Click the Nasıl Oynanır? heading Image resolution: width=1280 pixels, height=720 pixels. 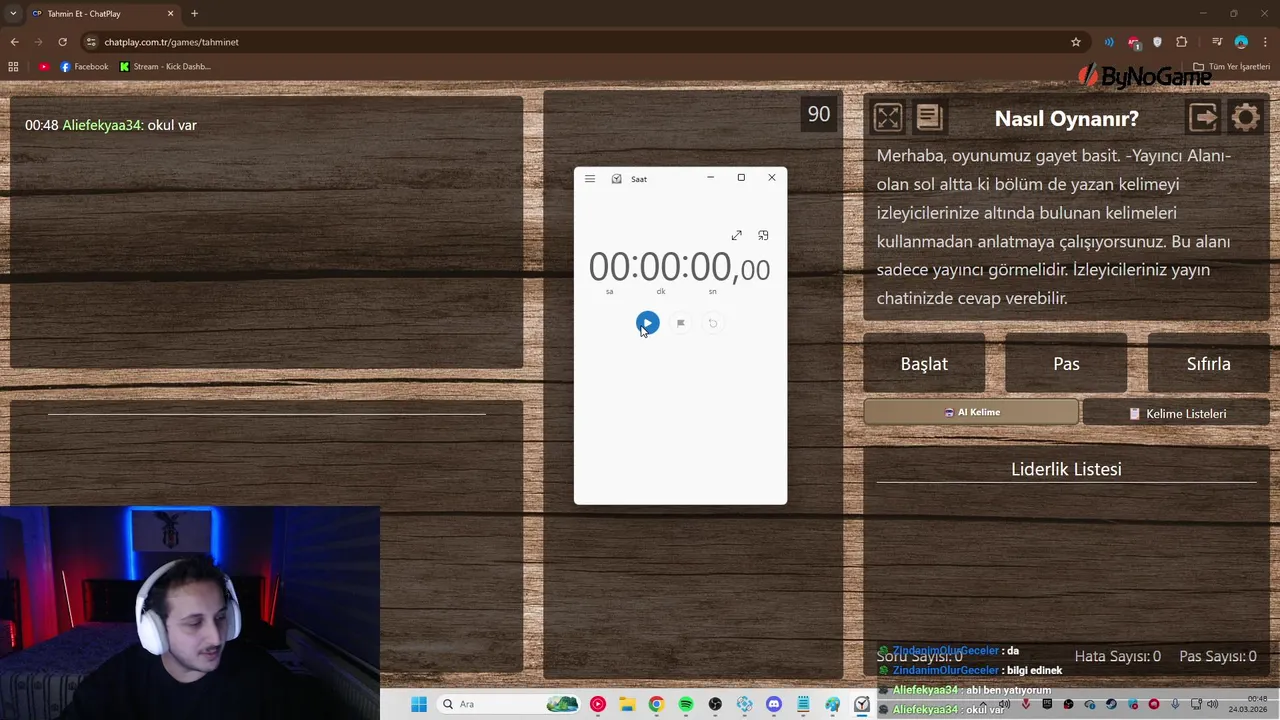(x=1066, y=118)
